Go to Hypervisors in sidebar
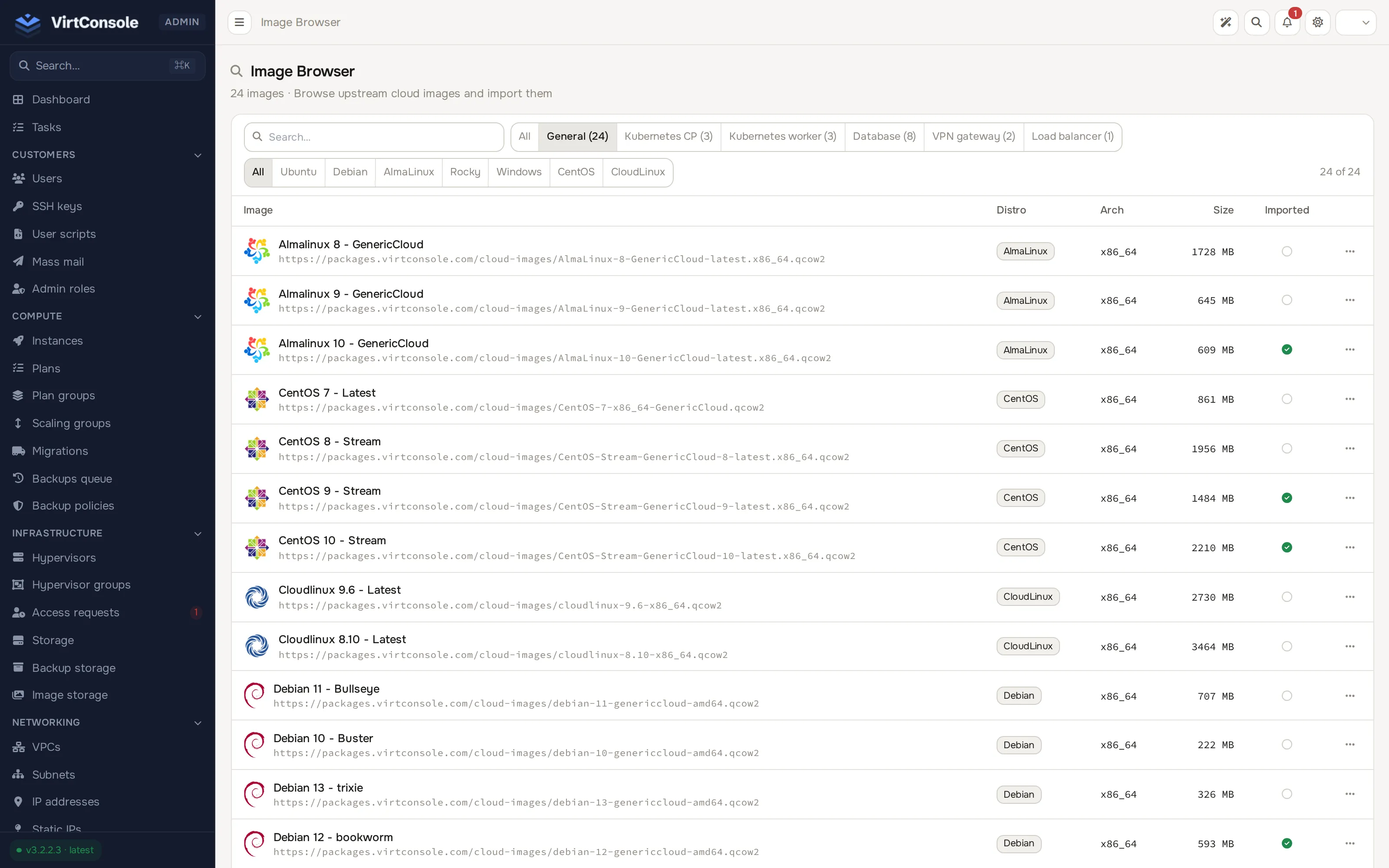Viewport: 1389px width, 868px height. coord(107,557)
